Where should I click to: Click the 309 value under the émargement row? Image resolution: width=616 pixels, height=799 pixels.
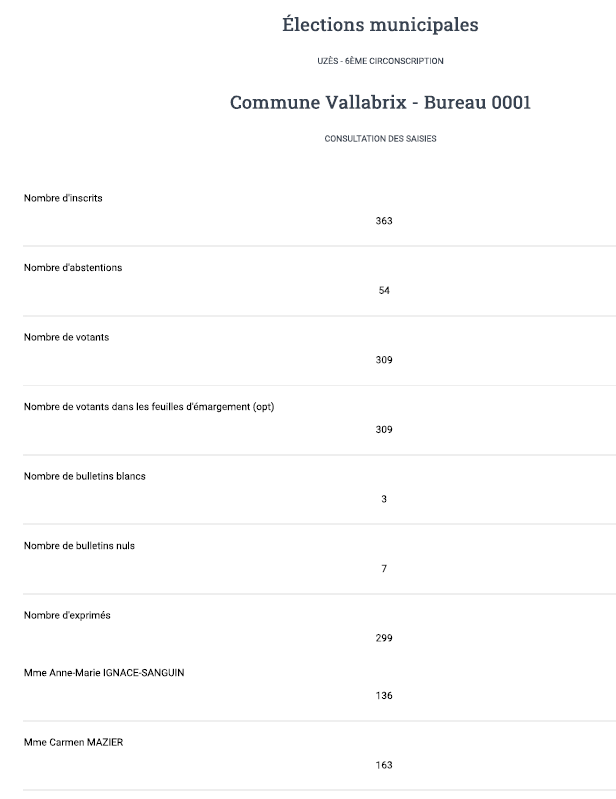384,430
